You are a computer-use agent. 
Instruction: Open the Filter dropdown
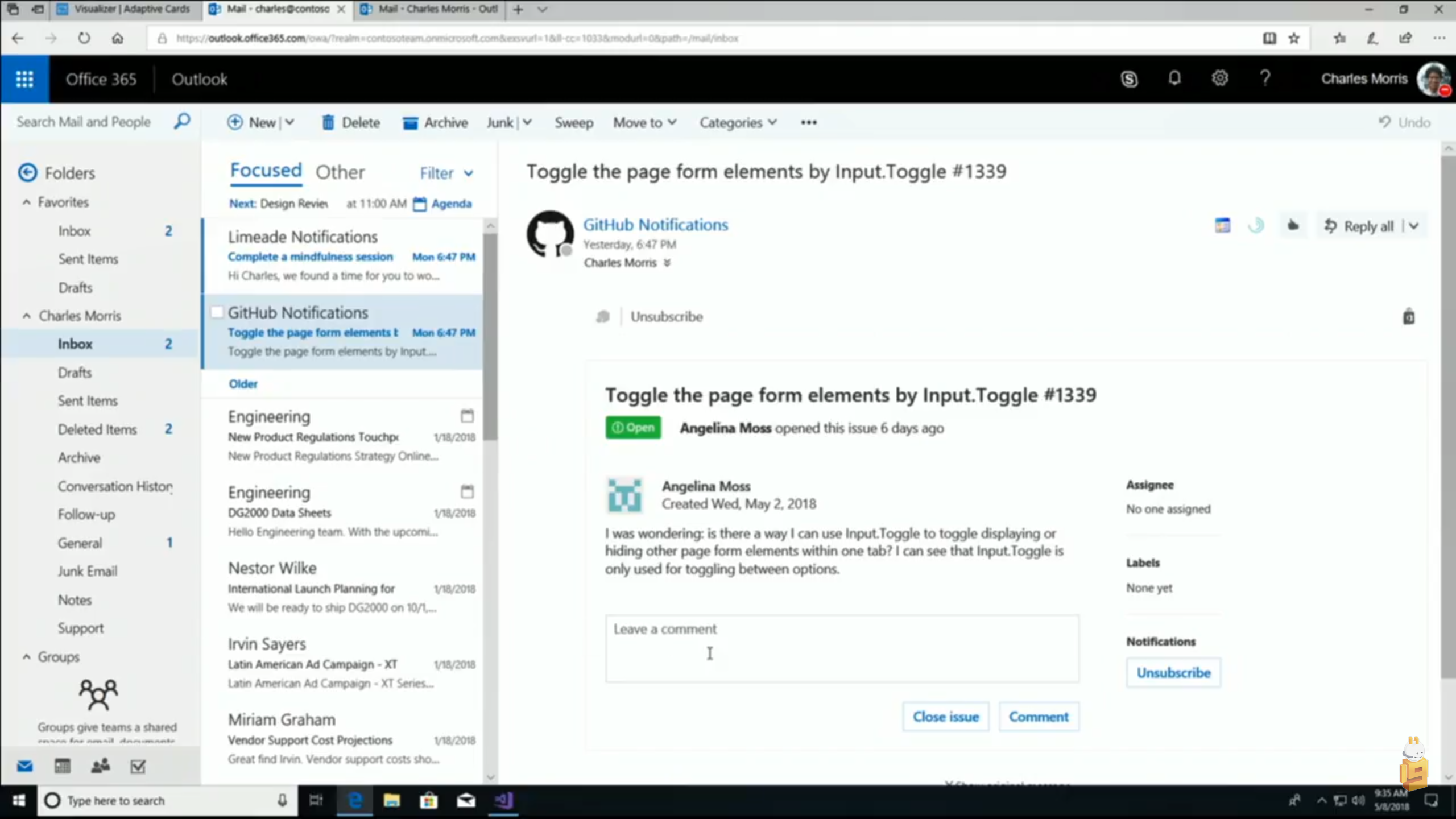[446, 173]
